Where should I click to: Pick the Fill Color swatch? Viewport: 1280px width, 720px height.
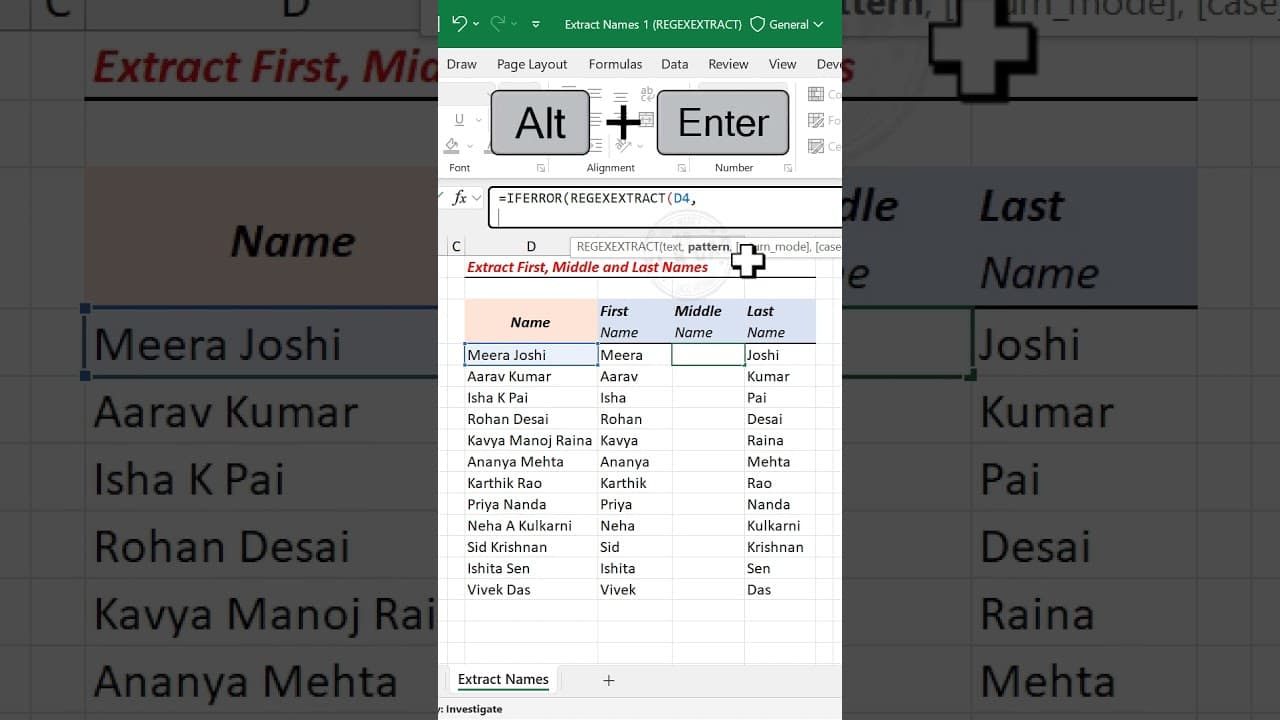coord(452,144)
